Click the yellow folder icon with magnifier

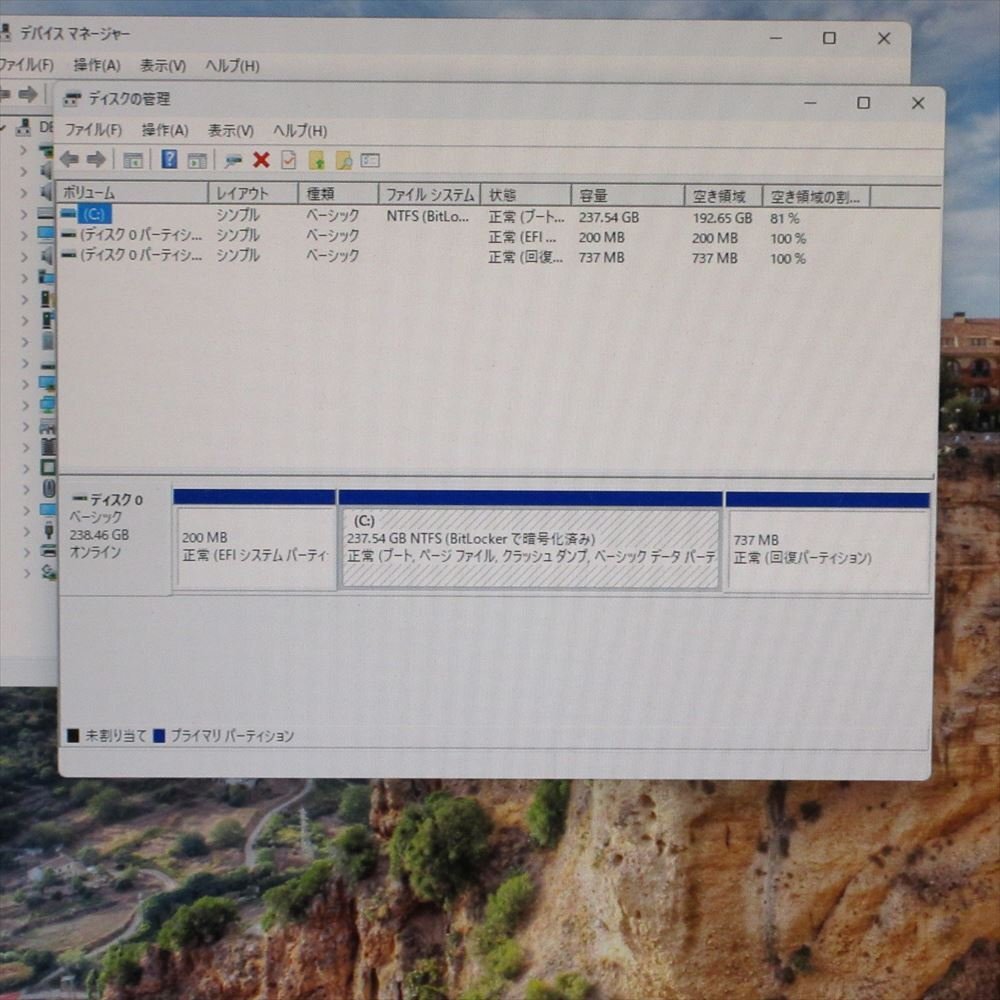point(344,160)
